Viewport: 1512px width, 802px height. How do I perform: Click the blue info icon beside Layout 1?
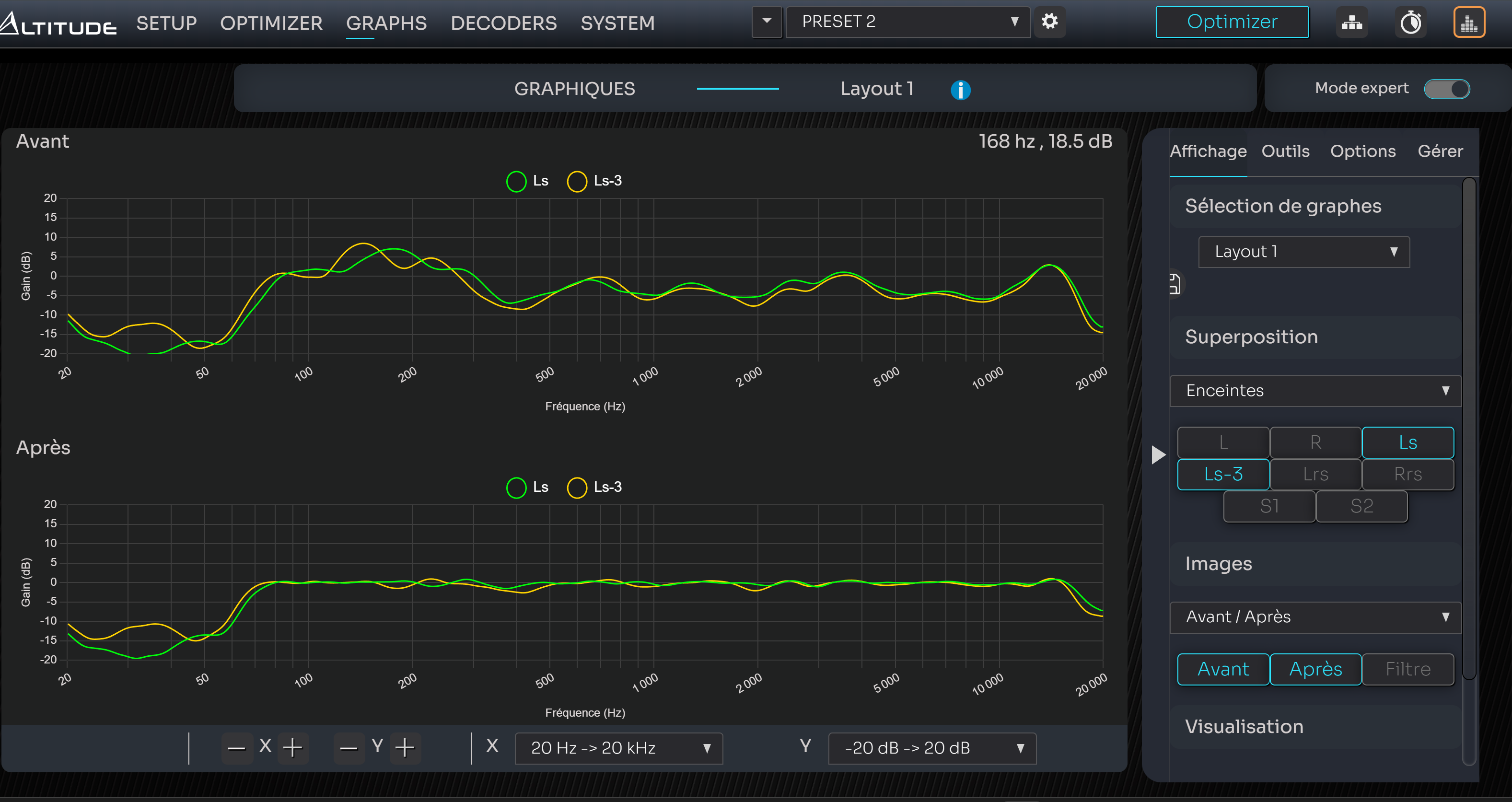[960, 90]
